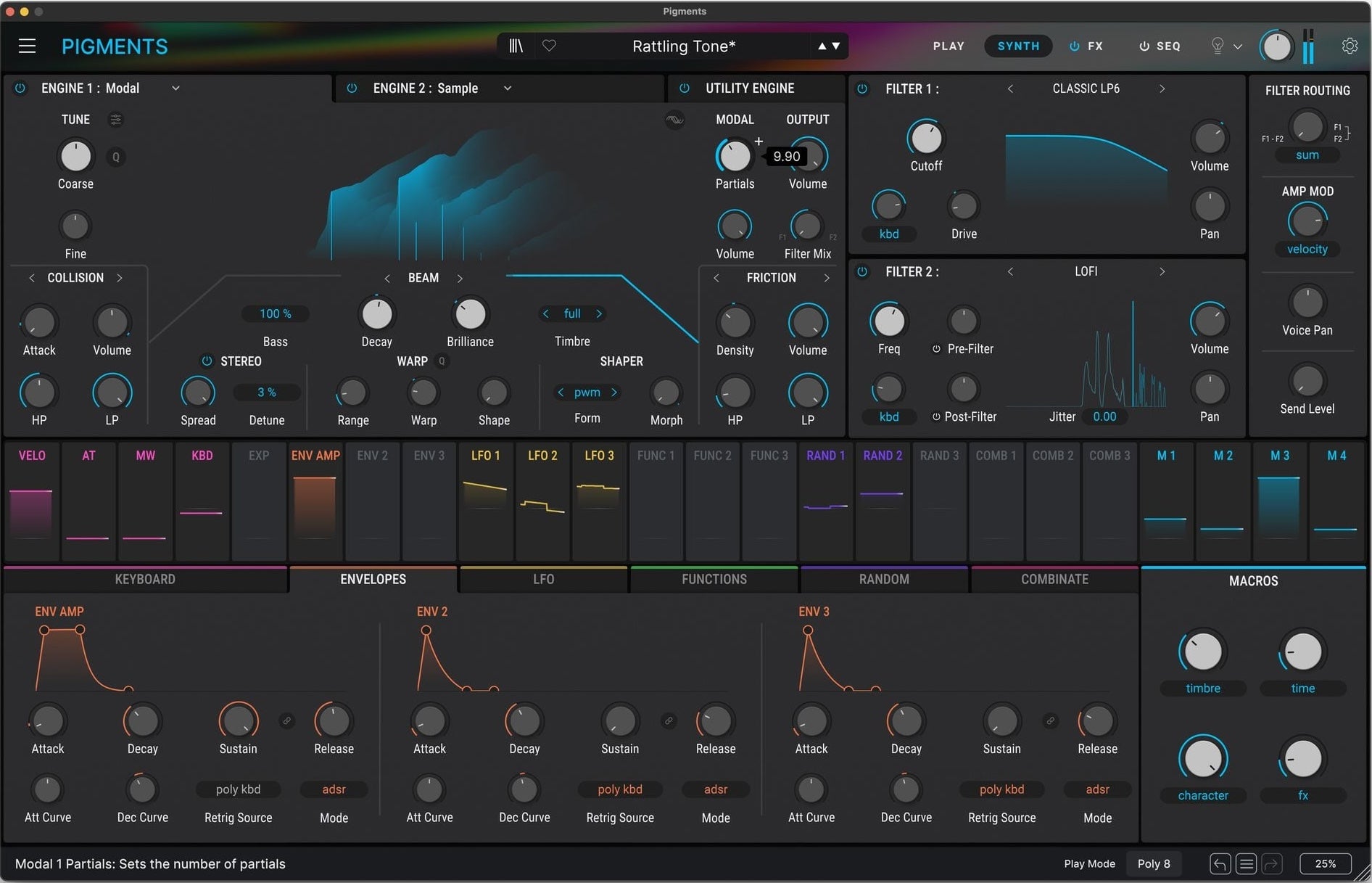Click the heart favorite preset icon
This screenshot has height=883, width=1372.
[549, 46]
